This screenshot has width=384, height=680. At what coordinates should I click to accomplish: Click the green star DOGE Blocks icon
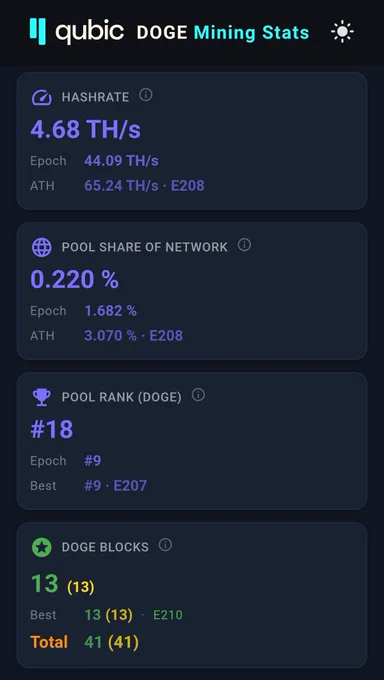(x=42, y=547)
